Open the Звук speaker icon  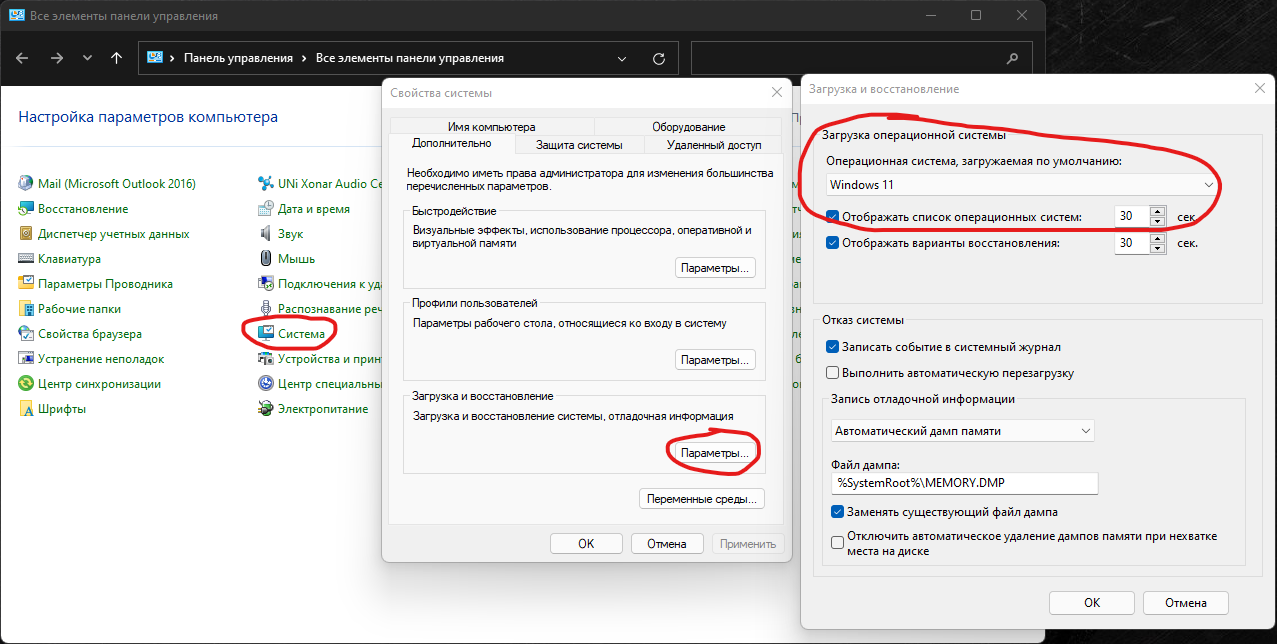click(x=266, y=234)
